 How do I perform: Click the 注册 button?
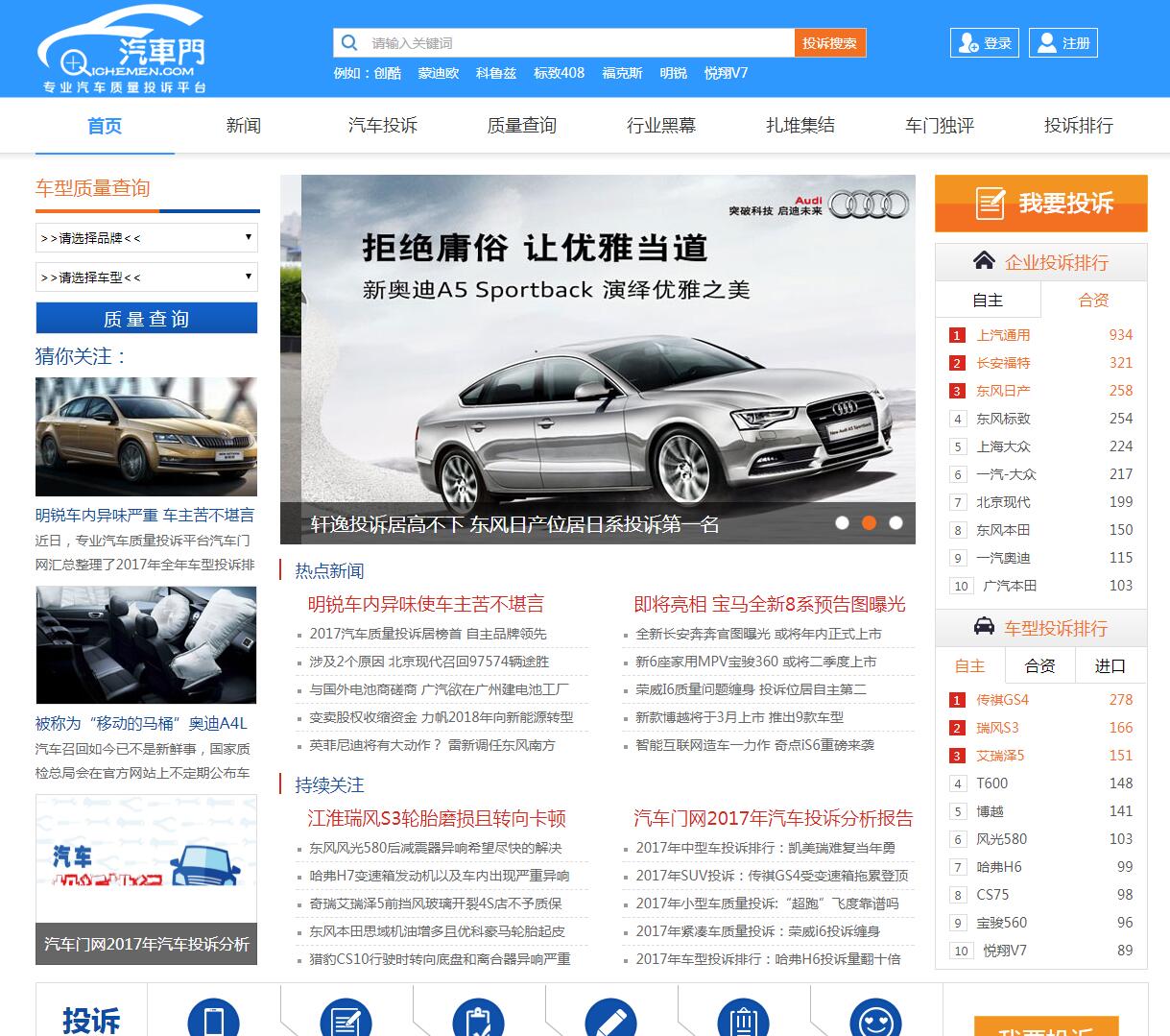(1063, 43)
